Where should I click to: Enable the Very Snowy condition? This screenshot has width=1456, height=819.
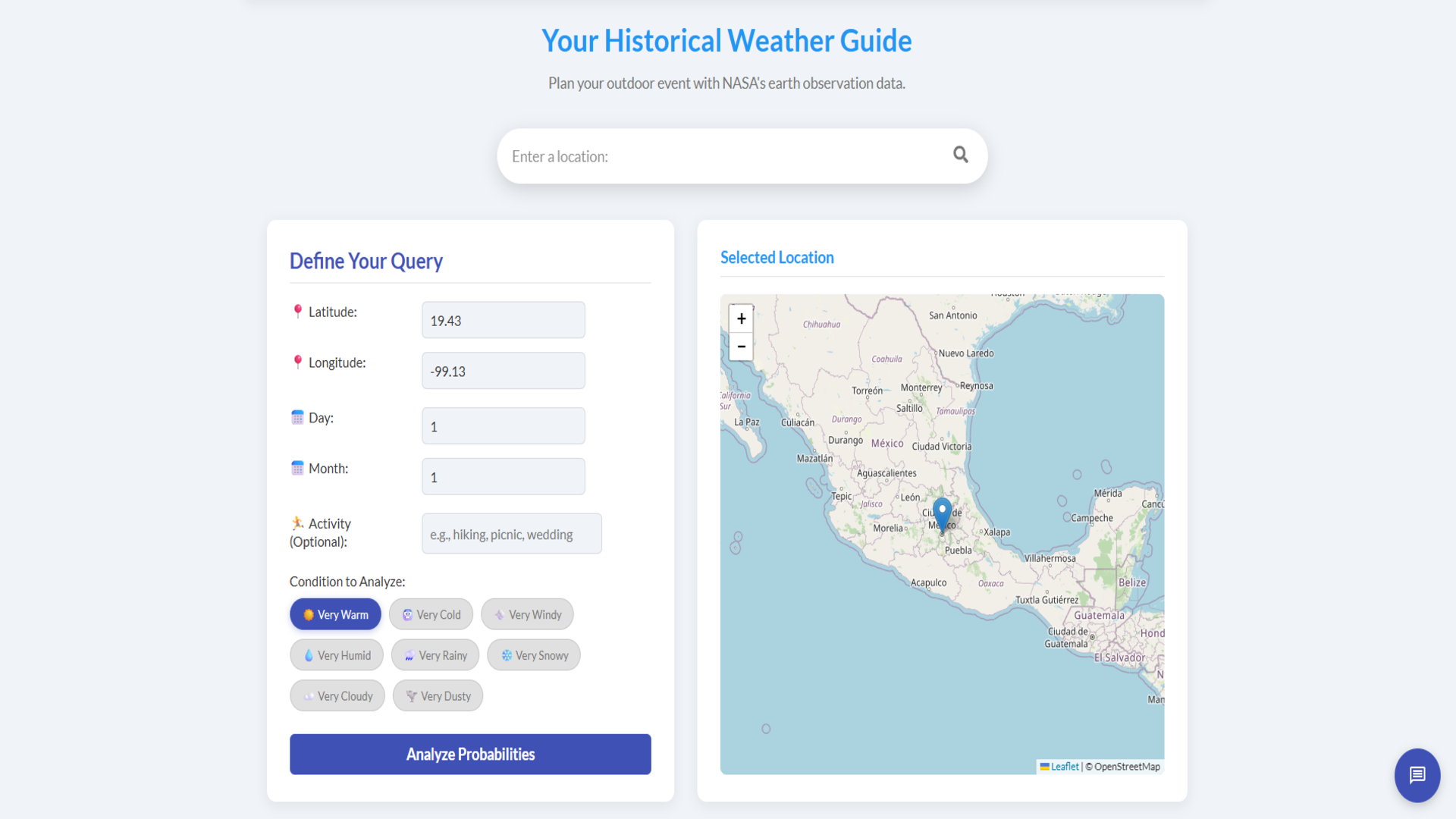pyautogui.click(x=533, y=655)
